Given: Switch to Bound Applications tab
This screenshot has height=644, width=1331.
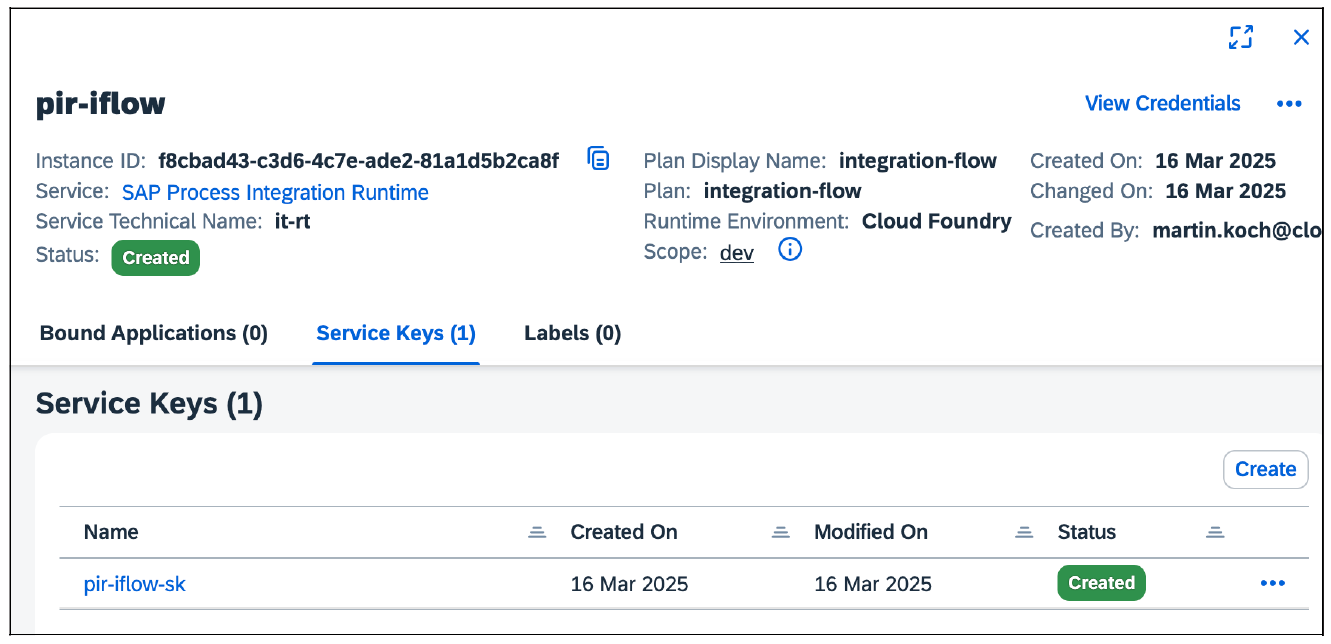Looking at the screenshot, I should coord(154,333).
